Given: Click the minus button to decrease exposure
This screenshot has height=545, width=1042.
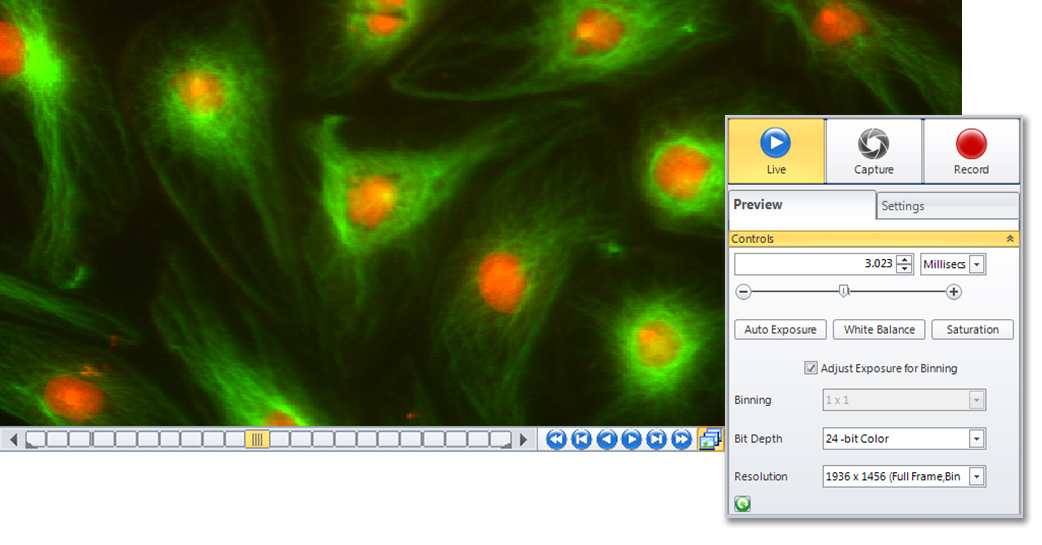Looking at the screenshot, I should click(743, 292).
